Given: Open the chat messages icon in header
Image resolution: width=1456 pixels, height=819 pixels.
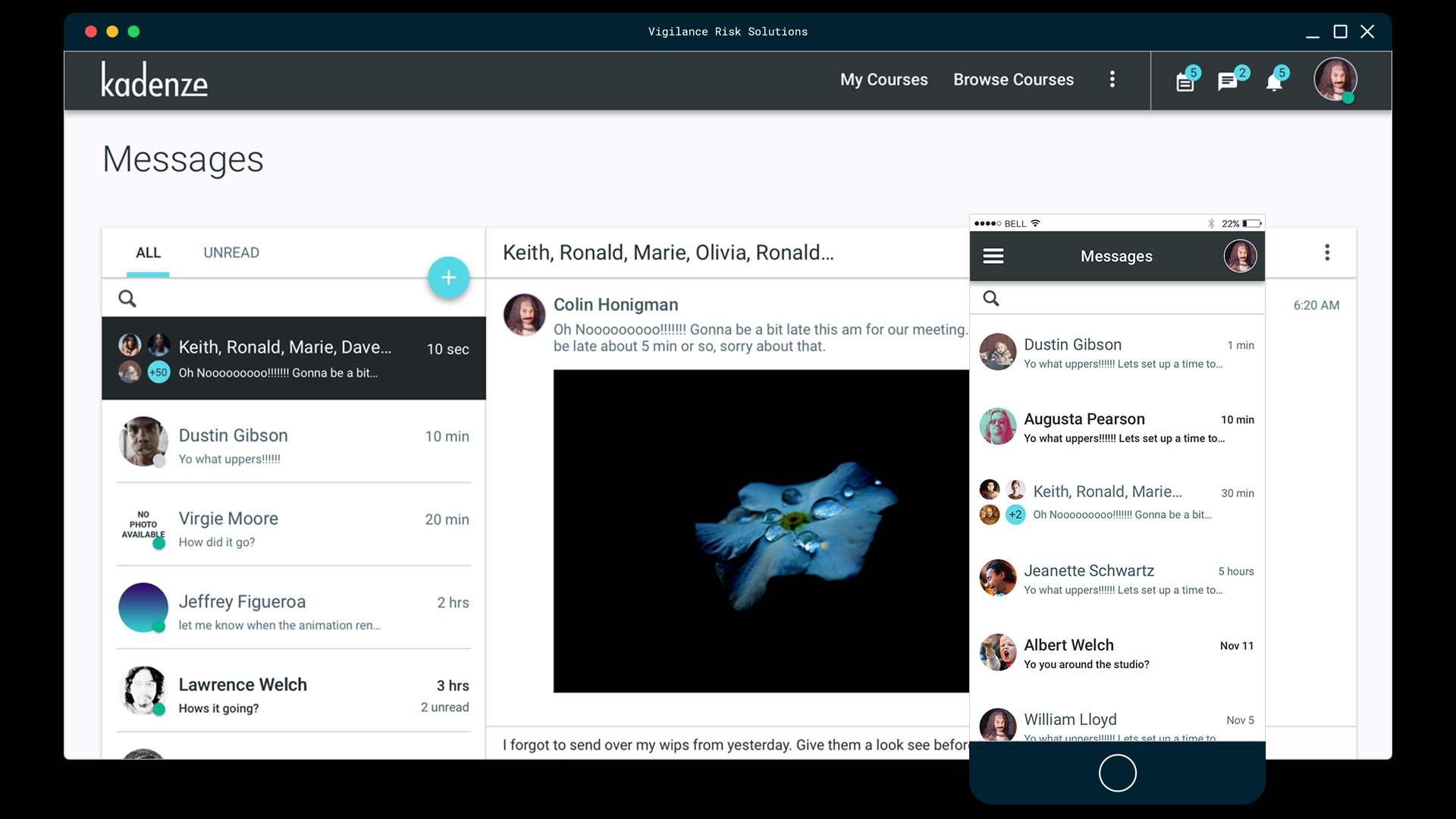Looking at the screenshot, I should tap(1227, 82).
